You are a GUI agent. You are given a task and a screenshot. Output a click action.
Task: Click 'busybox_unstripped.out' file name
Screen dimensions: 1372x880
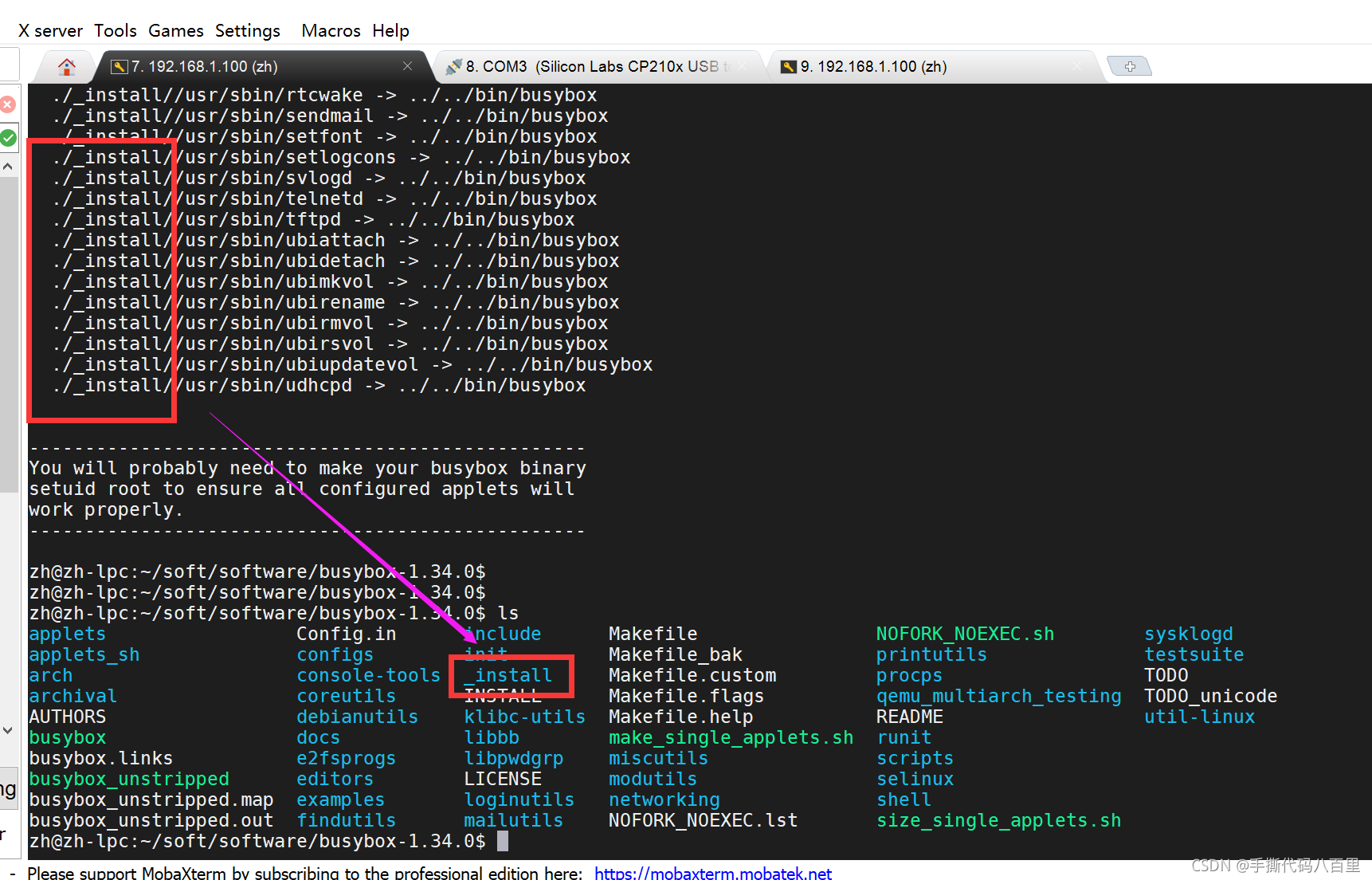point(151,820)
